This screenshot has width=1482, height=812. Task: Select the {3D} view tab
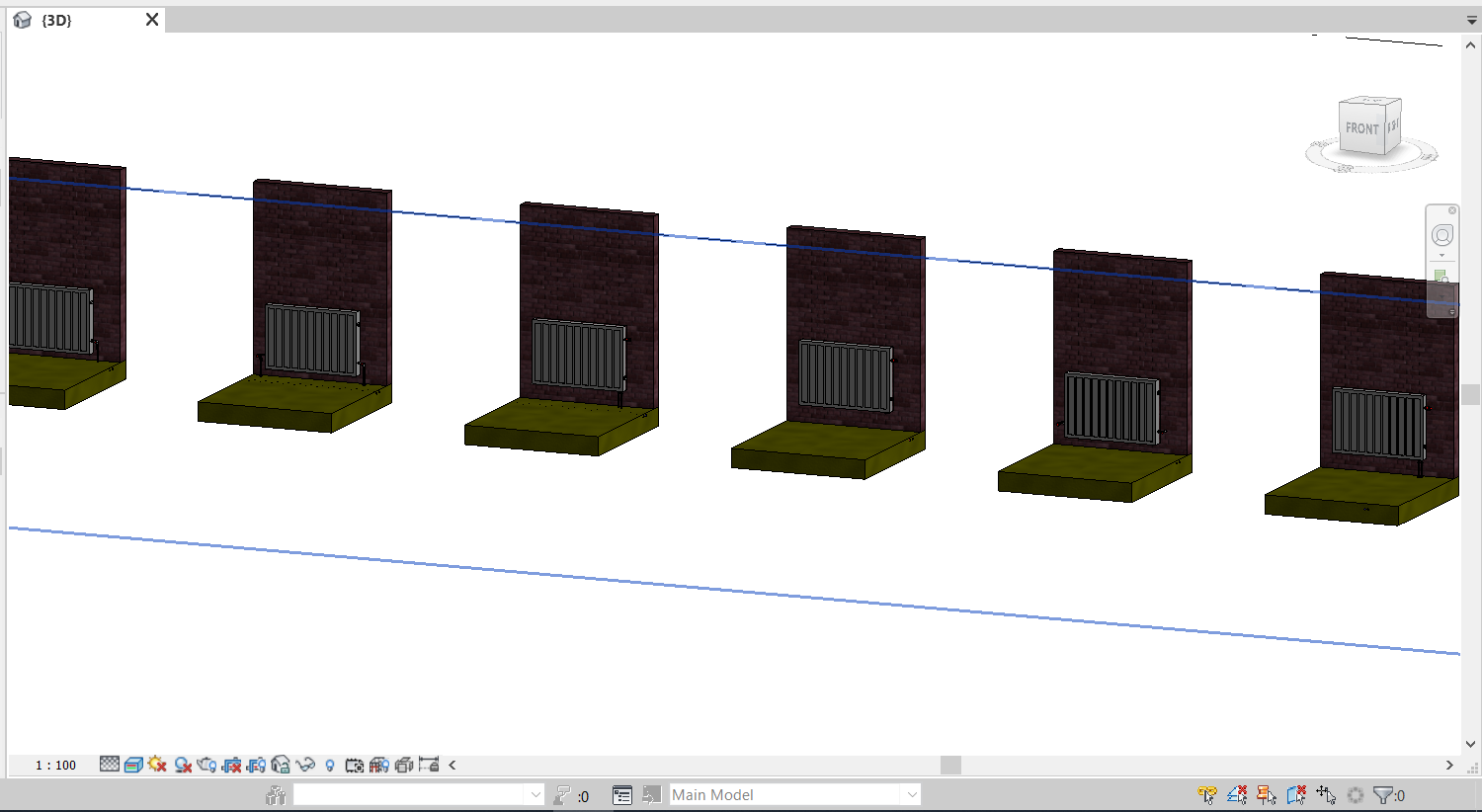pos(57,20)
